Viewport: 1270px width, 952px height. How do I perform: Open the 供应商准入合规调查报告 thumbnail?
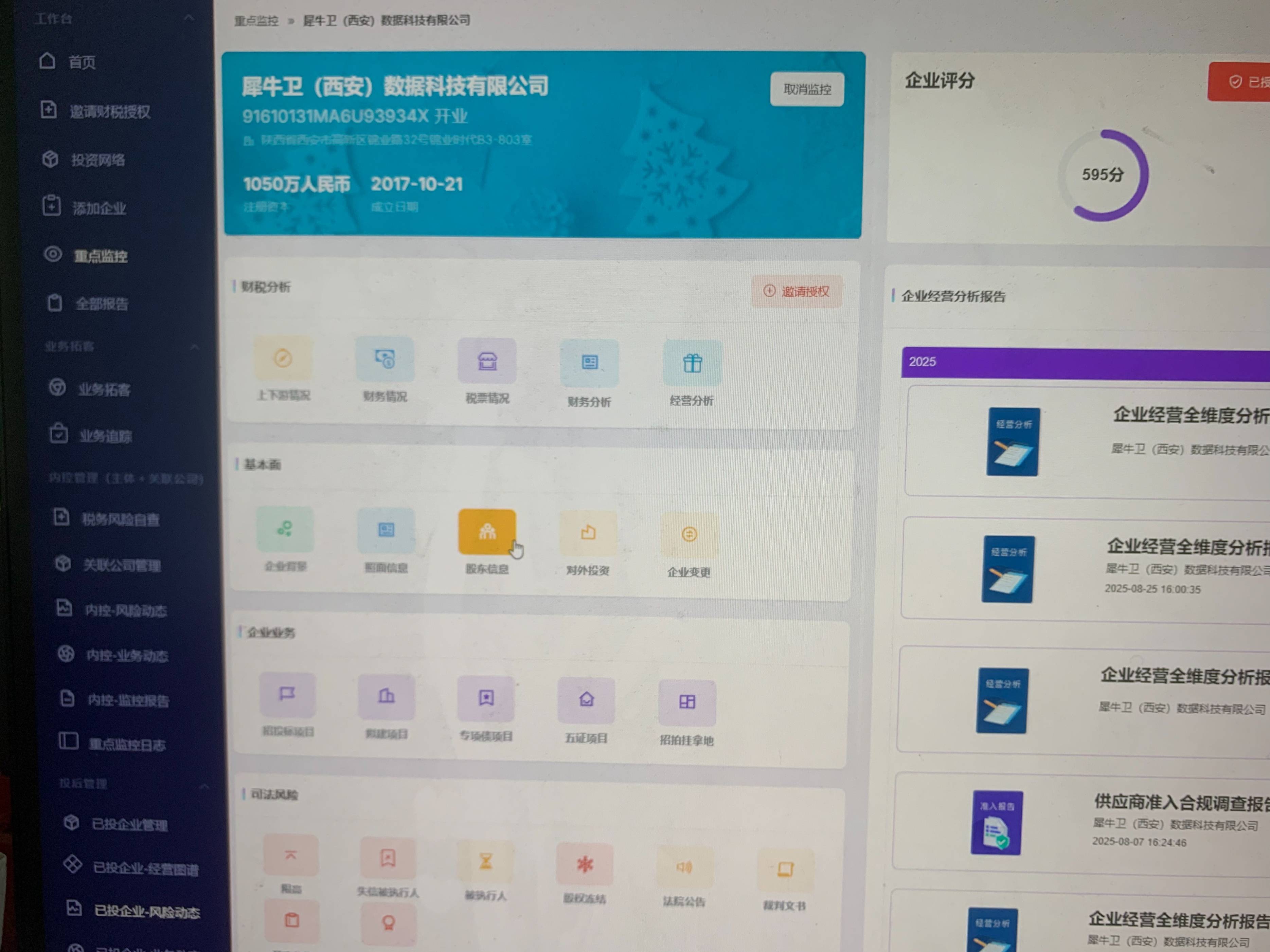point(997,823)
